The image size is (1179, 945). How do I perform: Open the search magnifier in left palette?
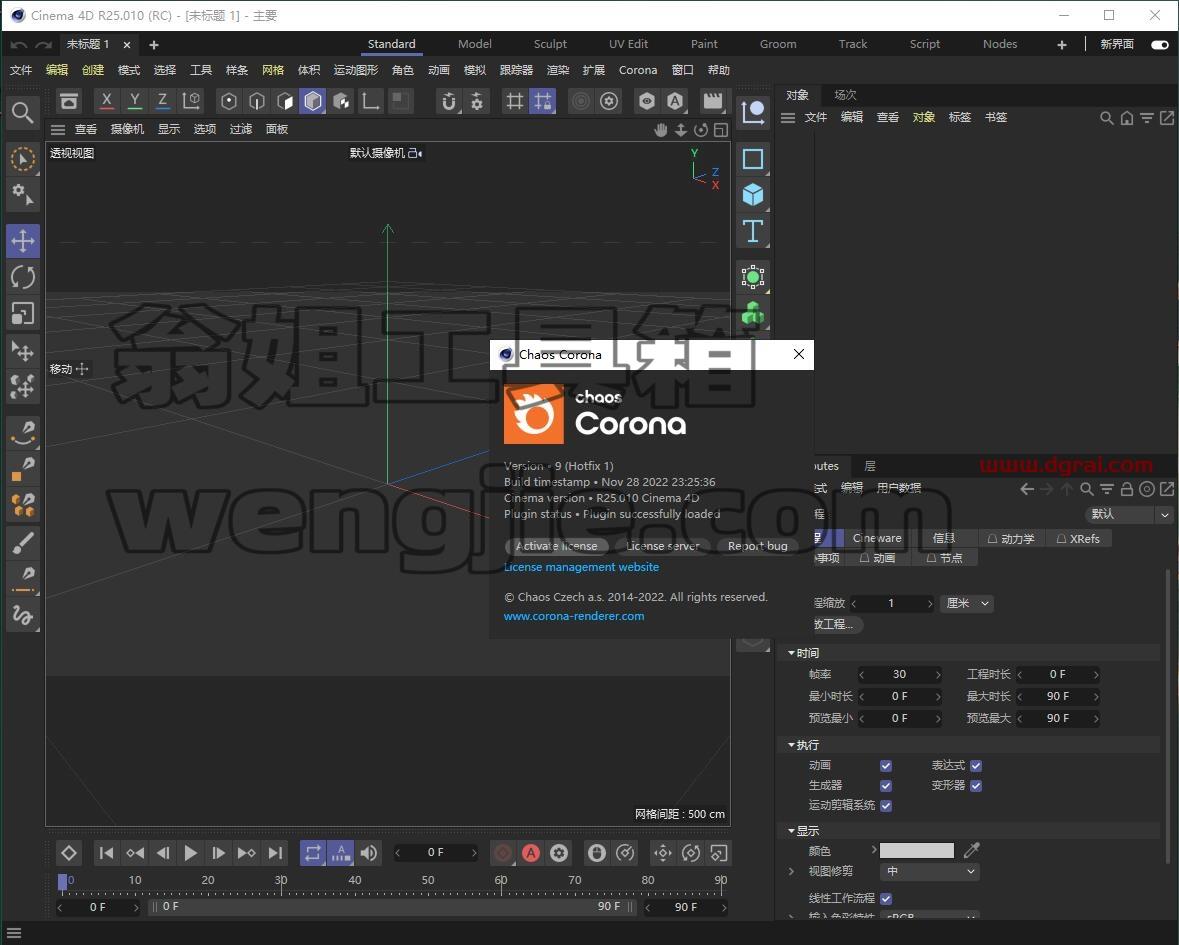coord(23,113)
